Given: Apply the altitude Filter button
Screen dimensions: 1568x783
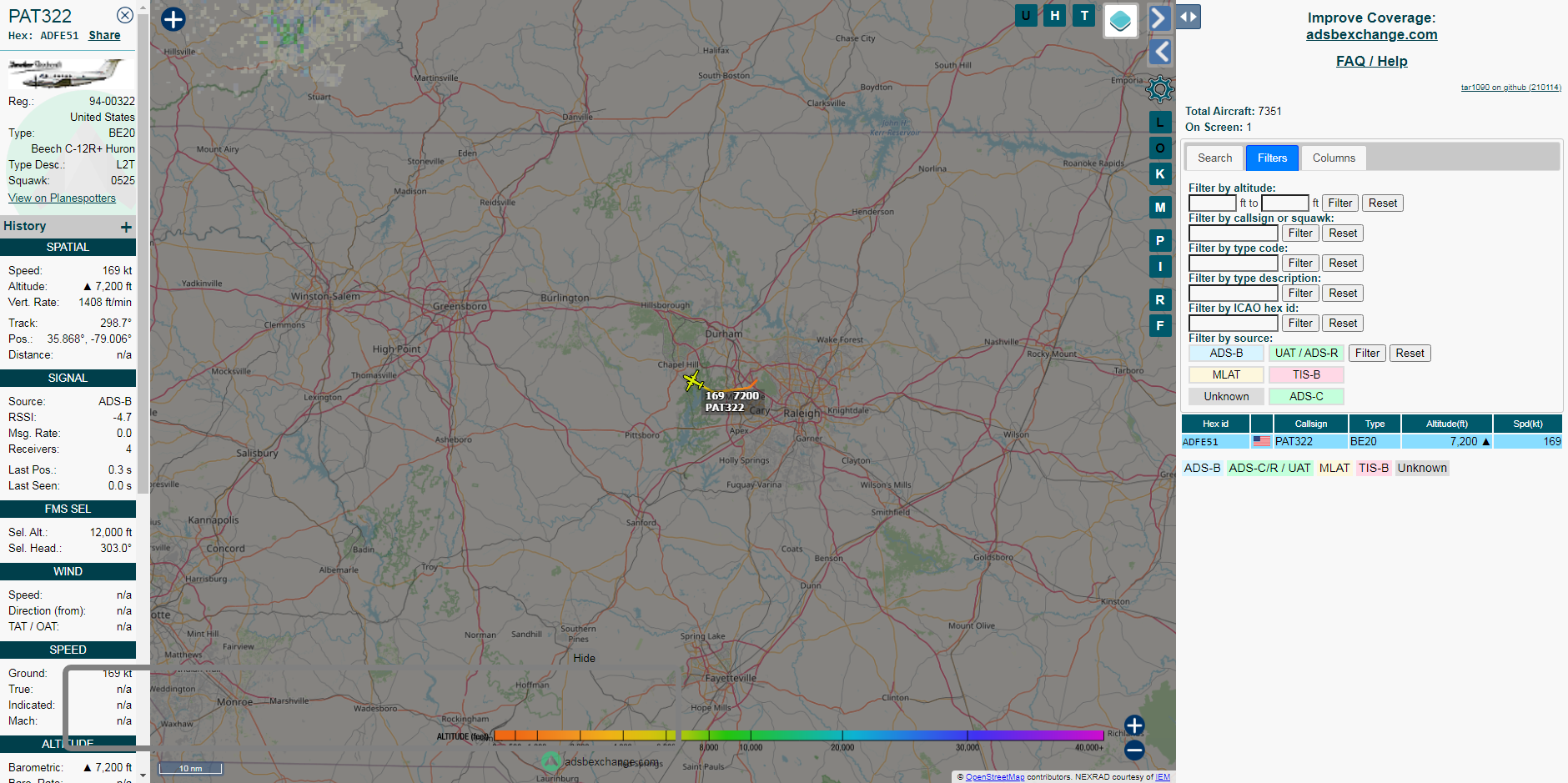Looking at the screenshot, I should tap(1340, 203).
